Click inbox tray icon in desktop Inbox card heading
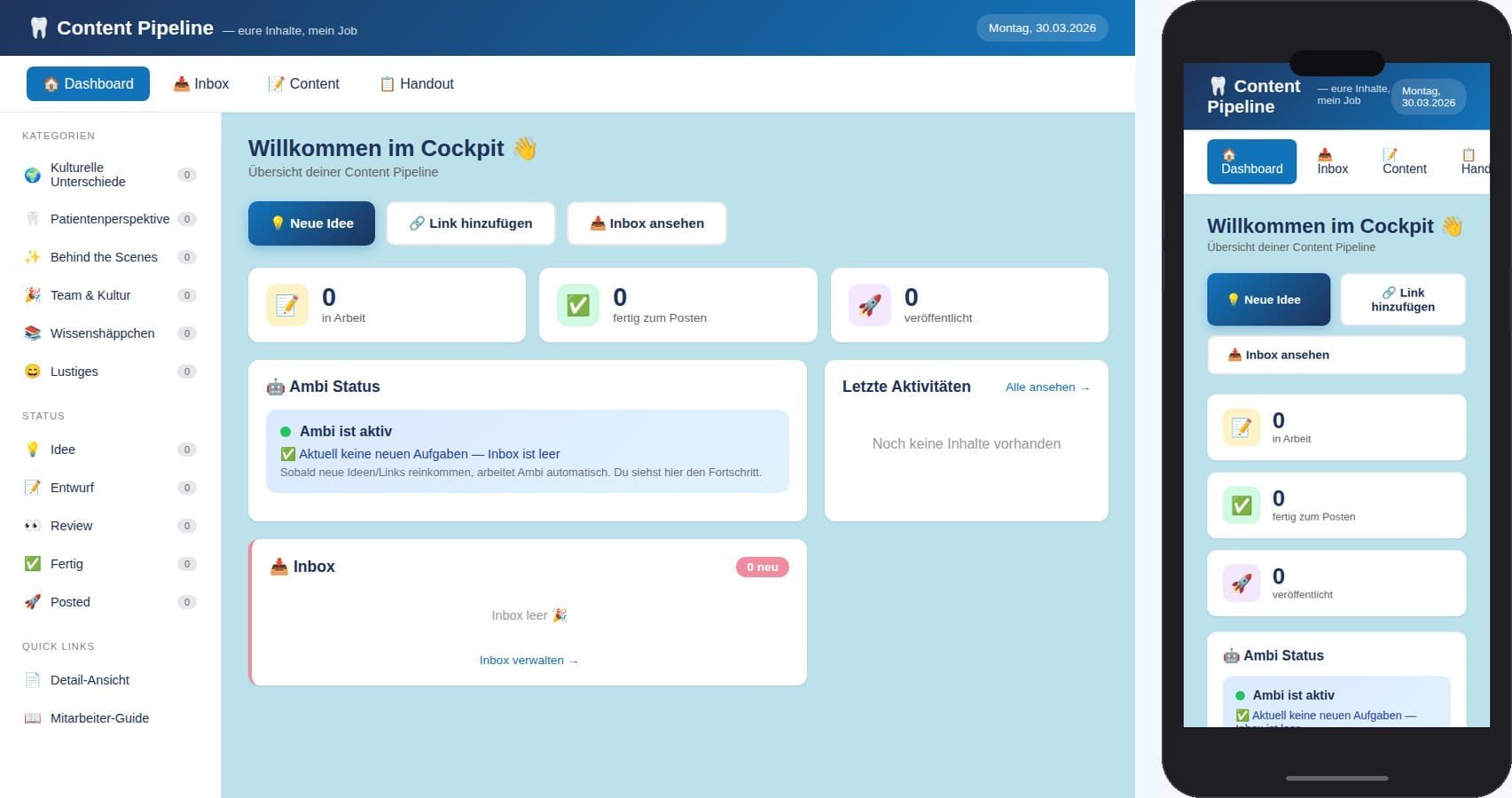1512x798 pixels. [x=279, y=567]
